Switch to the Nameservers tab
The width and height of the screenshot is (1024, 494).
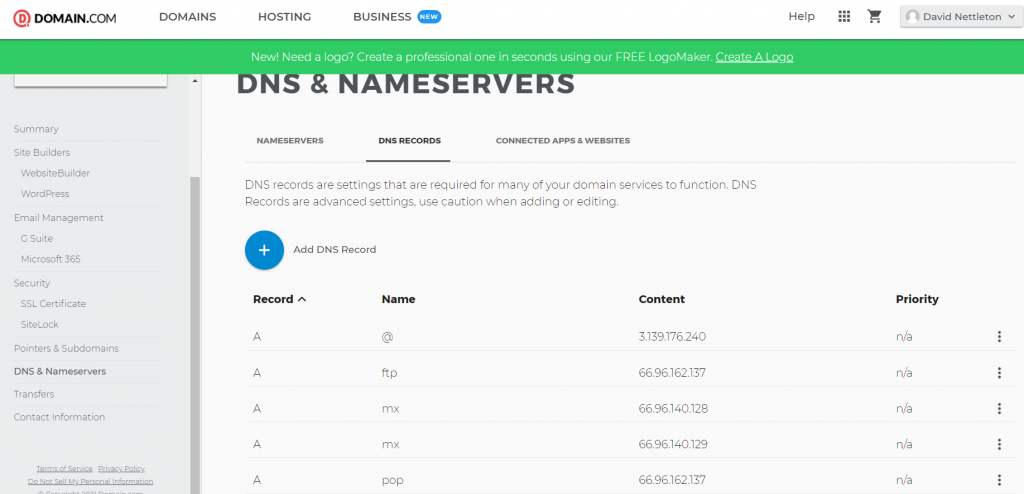(x=290, y=141)
